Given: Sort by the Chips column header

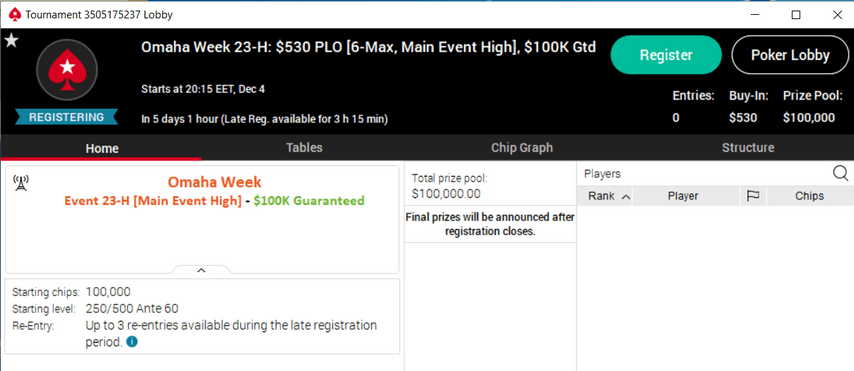Looking at the screenshot, I should coord(809,196).
